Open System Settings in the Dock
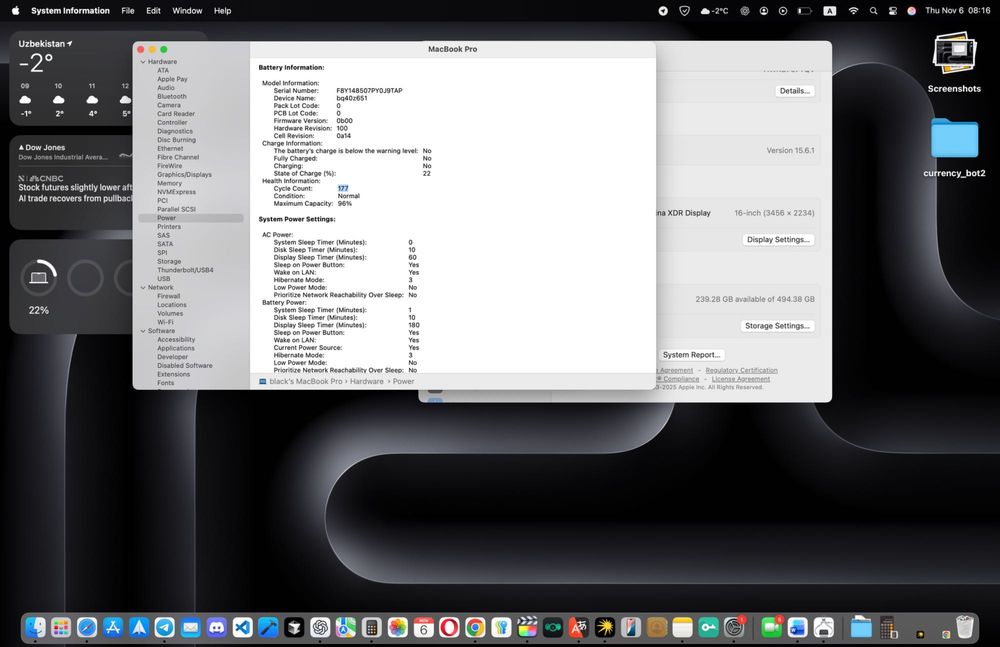The image size is (1000, 647). [734, 628]
